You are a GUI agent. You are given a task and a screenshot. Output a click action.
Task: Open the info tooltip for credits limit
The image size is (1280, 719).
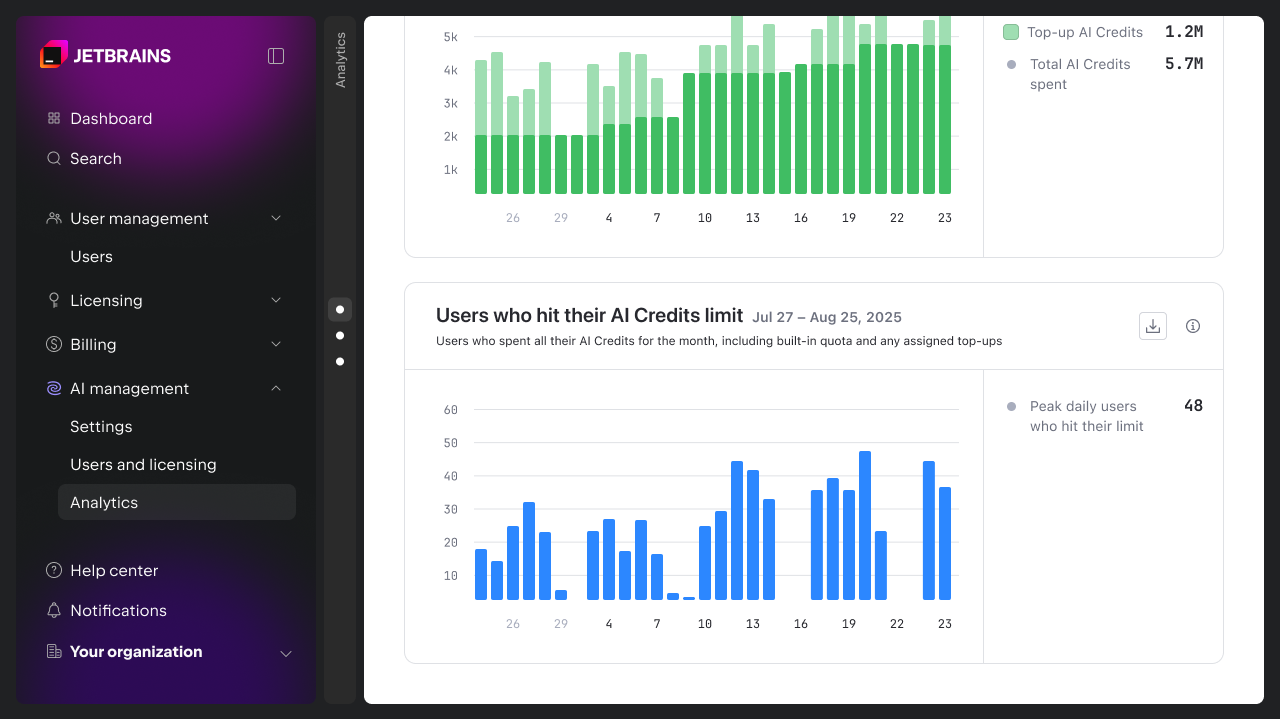tap(1192, 326)
